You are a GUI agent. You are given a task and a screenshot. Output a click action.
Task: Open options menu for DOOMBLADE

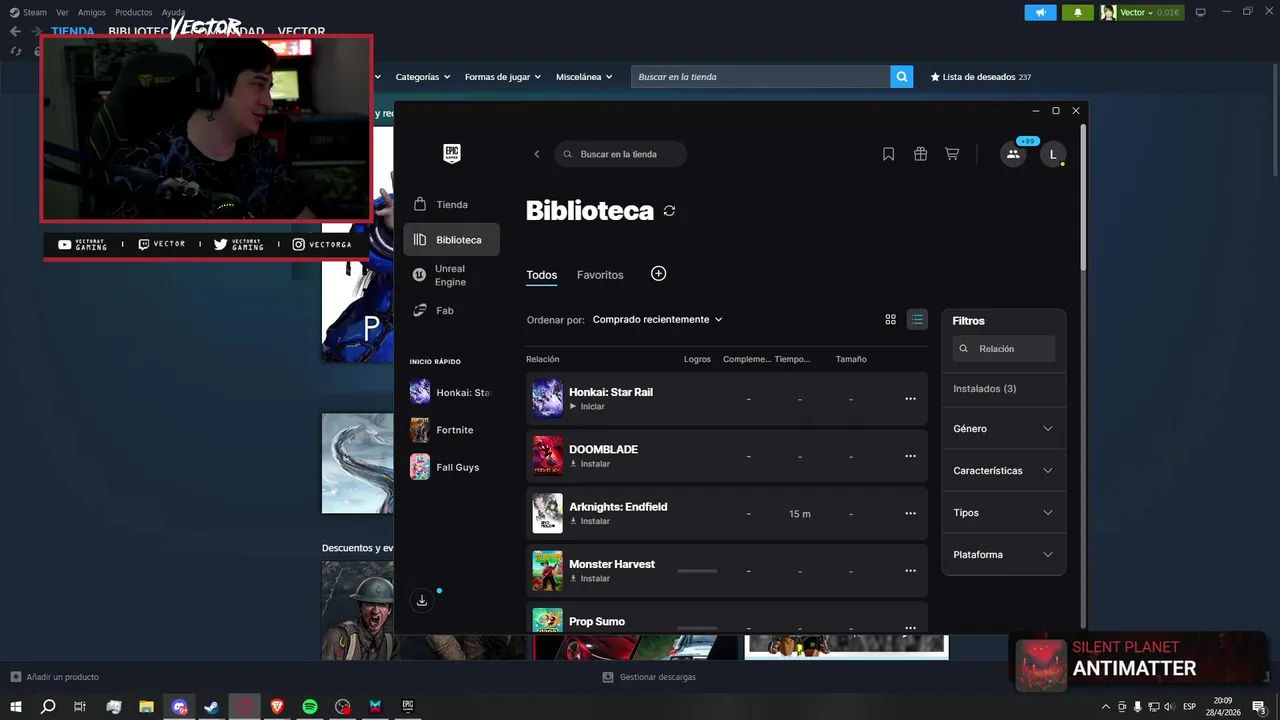pyautogui.click(x=910, y=456)
